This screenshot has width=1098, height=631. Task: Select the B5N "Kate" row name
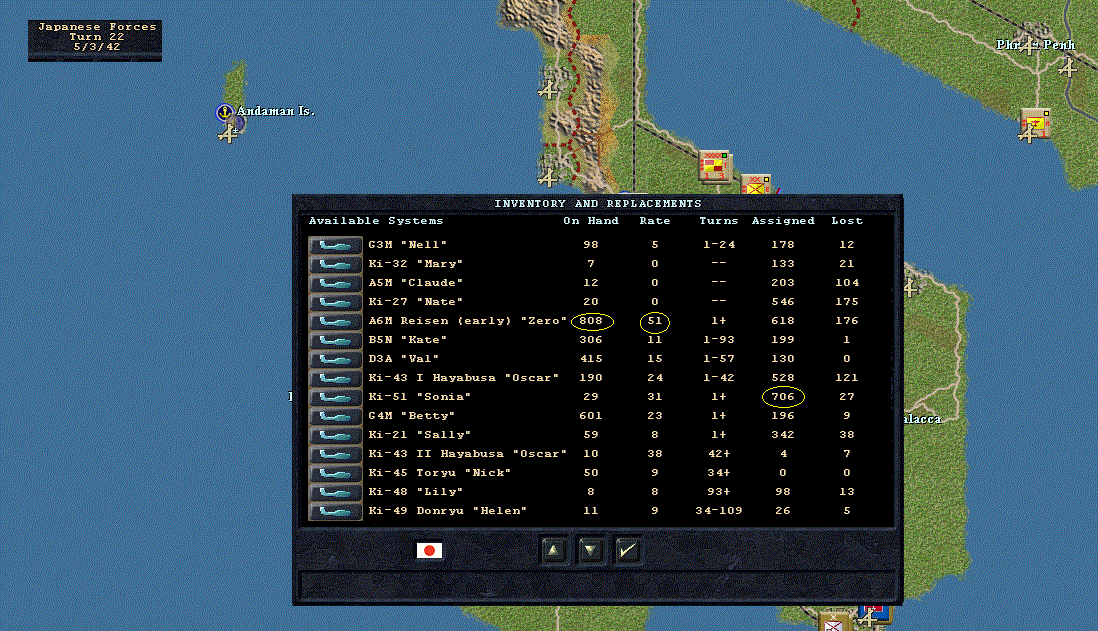pos(408,340)
